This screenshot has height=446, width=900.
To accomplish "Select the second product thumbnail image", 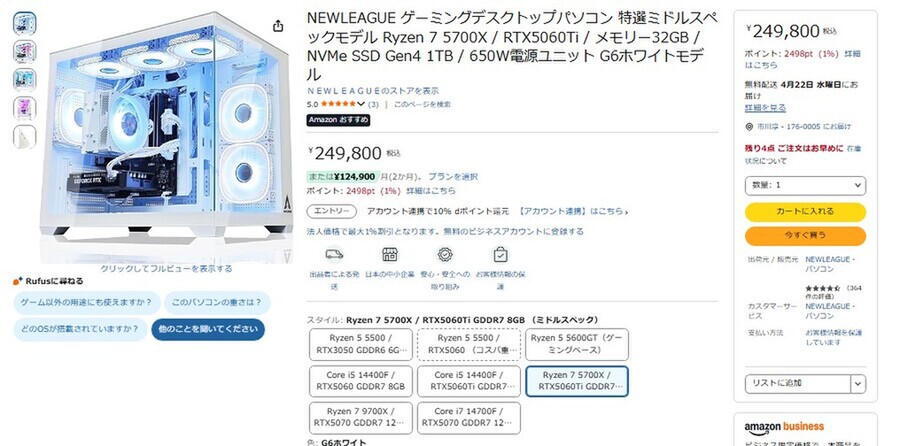I will [x=25, y=51].
